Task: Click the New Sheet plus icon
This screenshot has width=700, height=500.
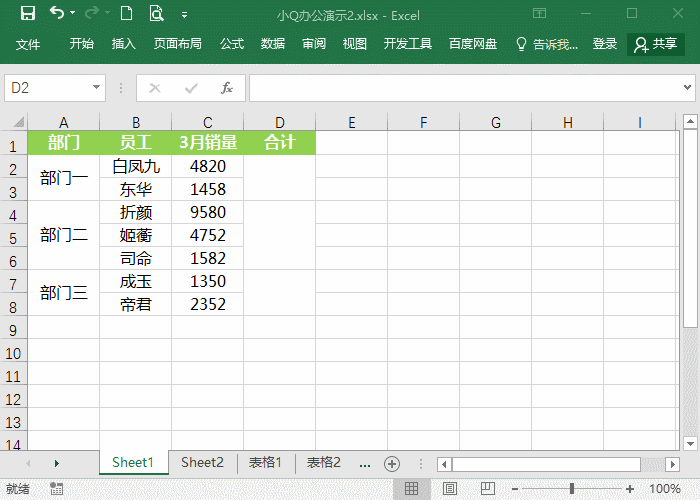Action: coord(392,464)
